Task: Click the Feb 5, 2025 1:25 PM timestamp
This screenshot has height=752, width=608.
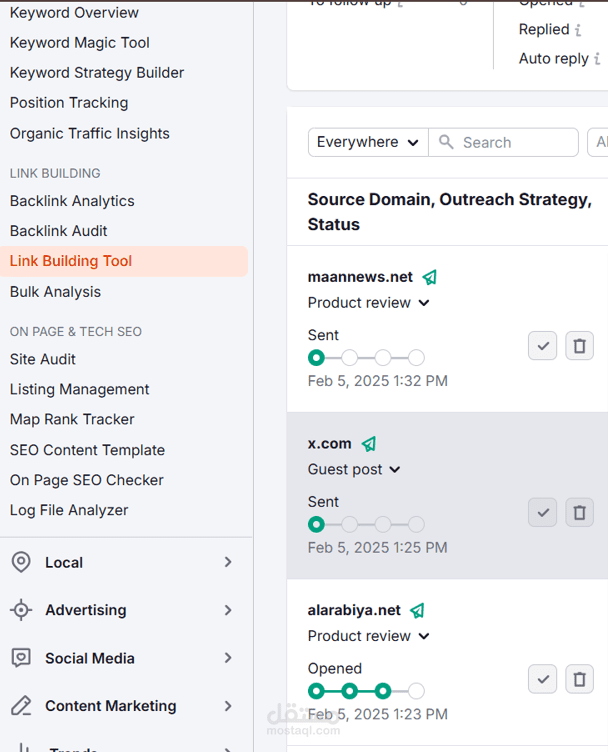Action: (x=378, y=548)
